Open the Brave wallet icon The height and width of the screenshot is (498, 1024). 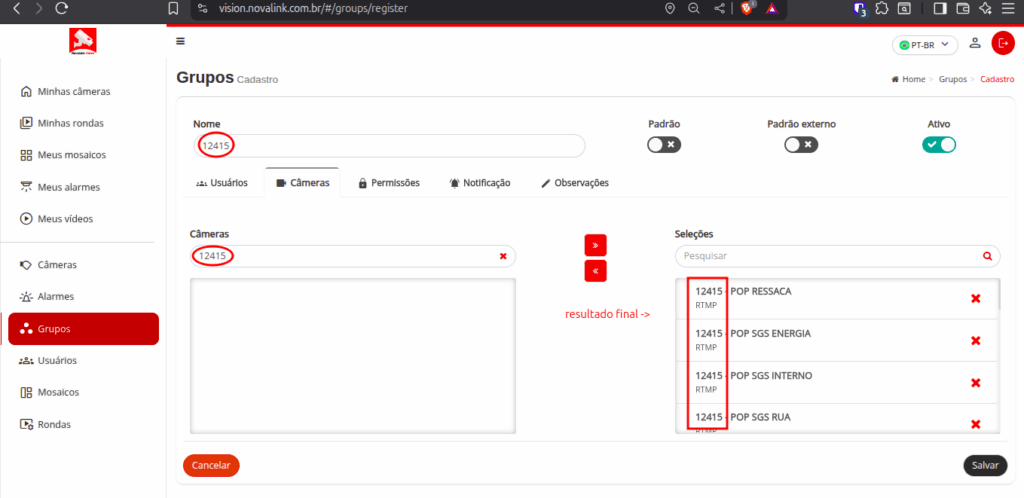pyautogui.click(x=963, y=8)
